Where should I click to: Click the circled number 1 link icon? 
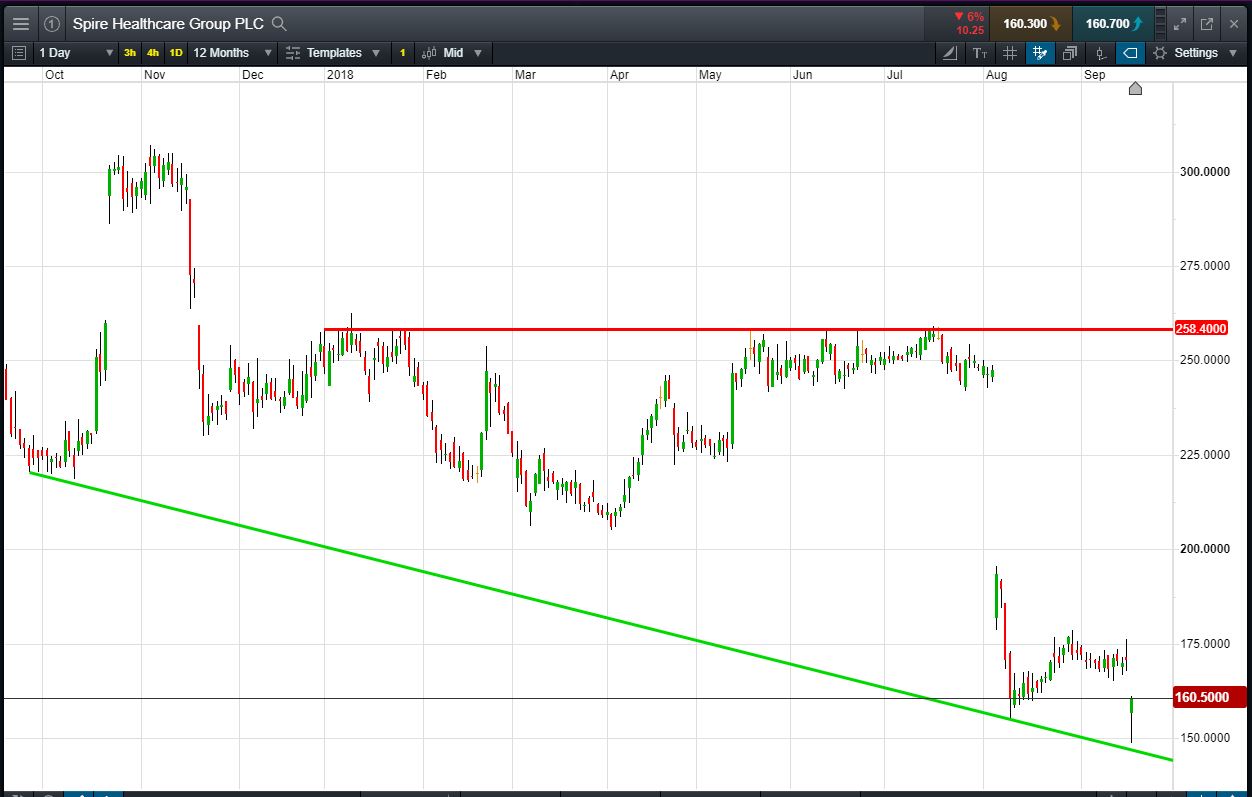pos(52,24)
